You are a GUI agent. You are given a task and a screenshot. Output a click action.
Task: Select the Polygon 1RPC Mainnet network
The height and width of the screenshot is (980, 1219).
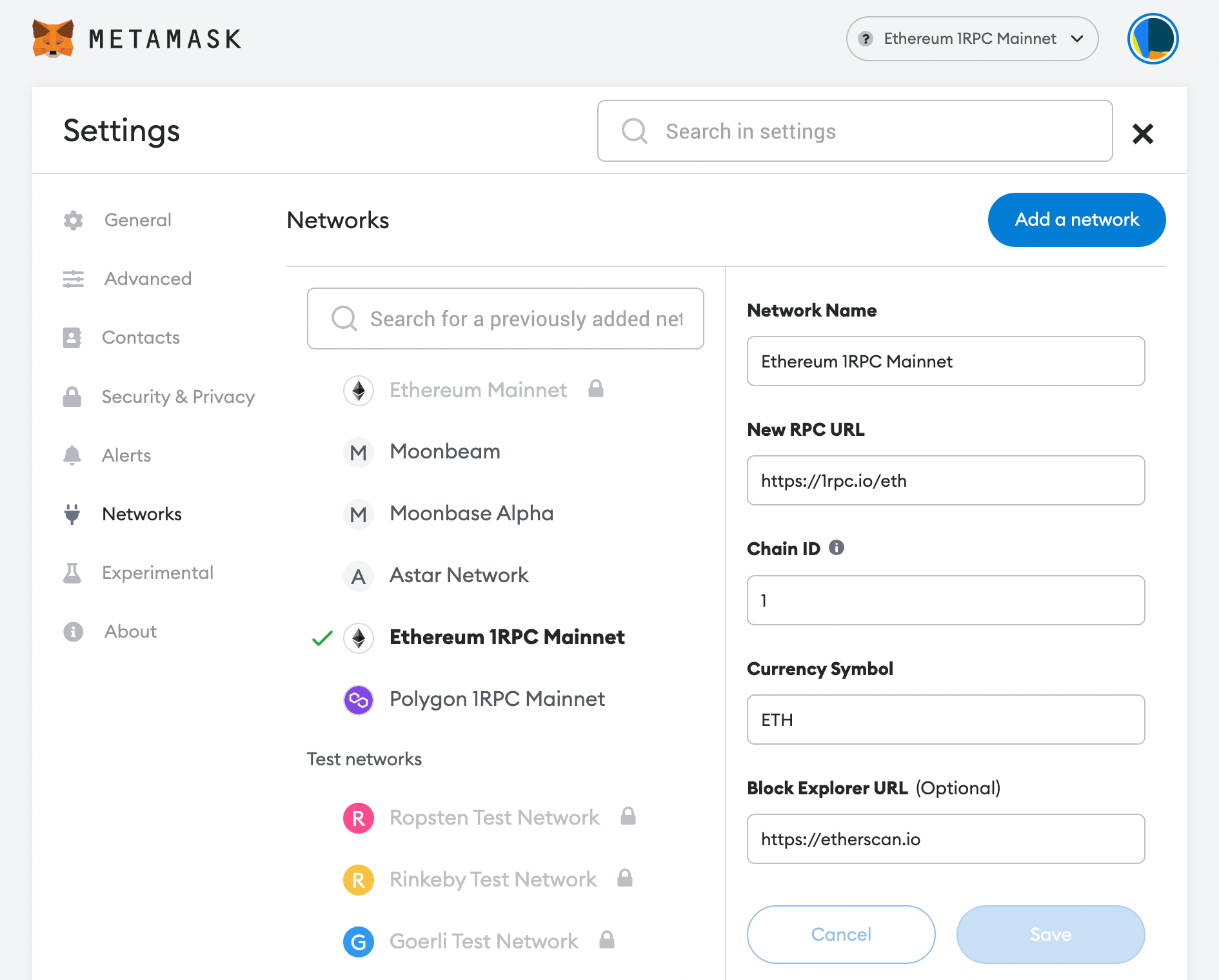[x=497, y=699]
